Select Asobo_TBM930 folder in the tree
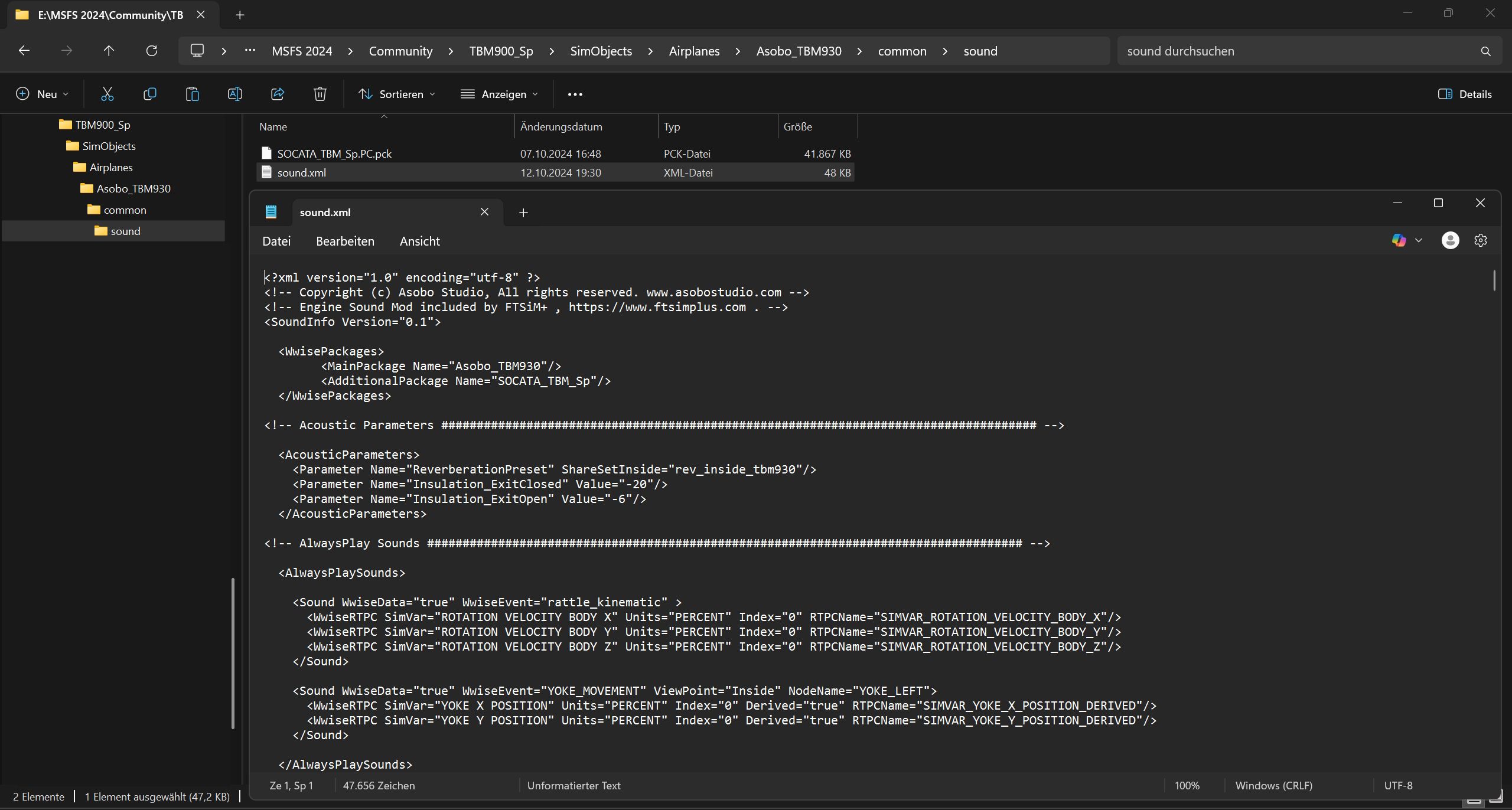 point(133,188)
